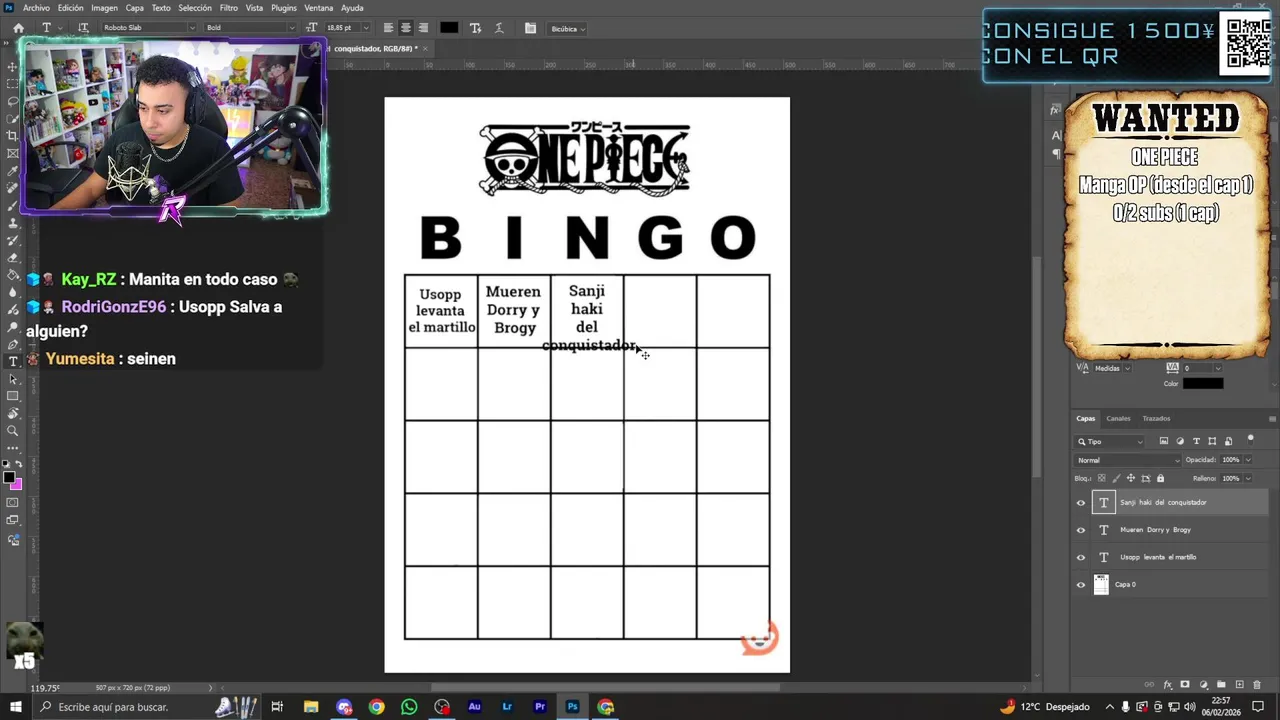Select the Rectangular Marquee tool

(13, 84)
